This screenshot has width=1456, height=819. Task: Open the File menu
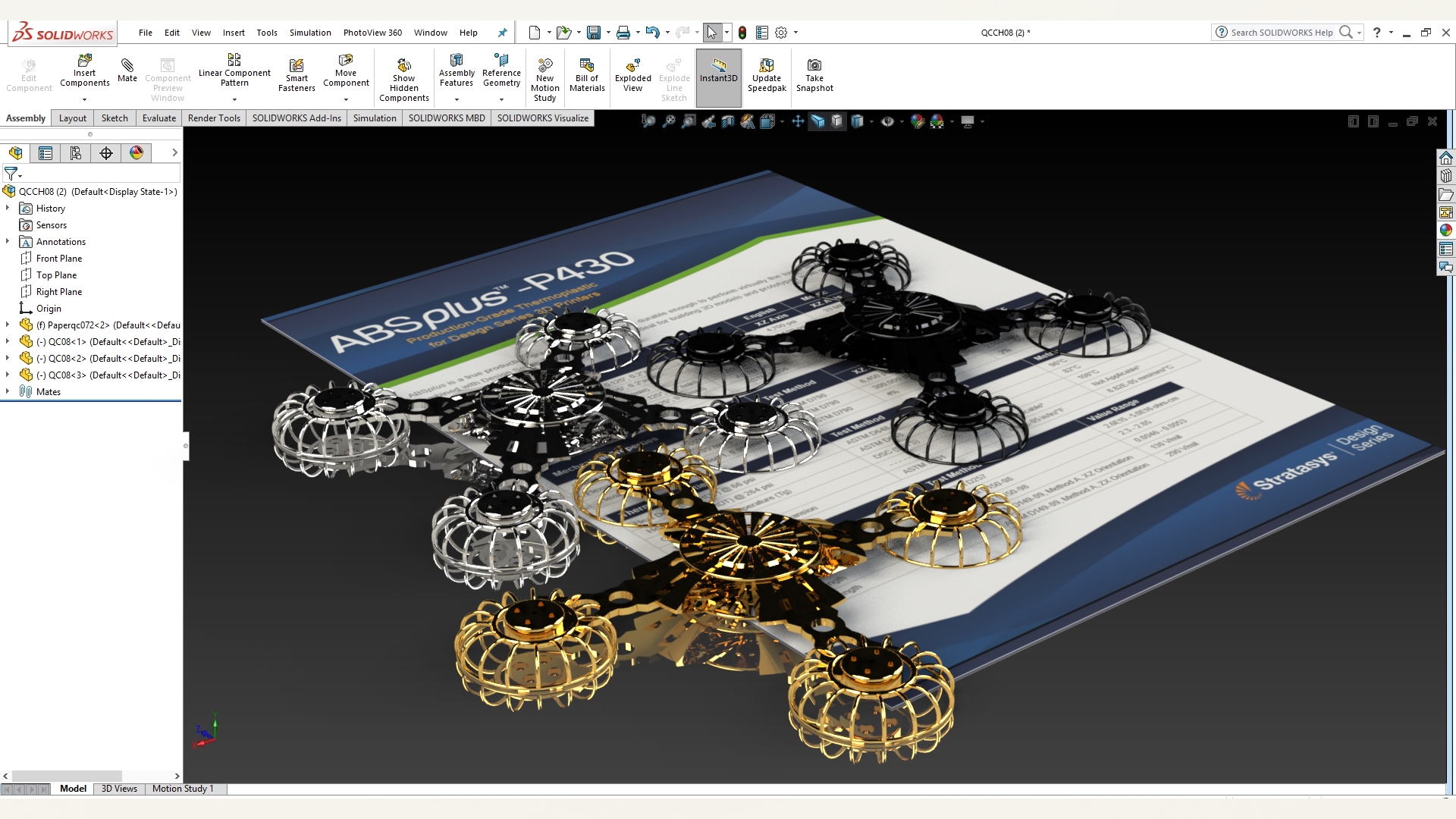click(145, 33)
